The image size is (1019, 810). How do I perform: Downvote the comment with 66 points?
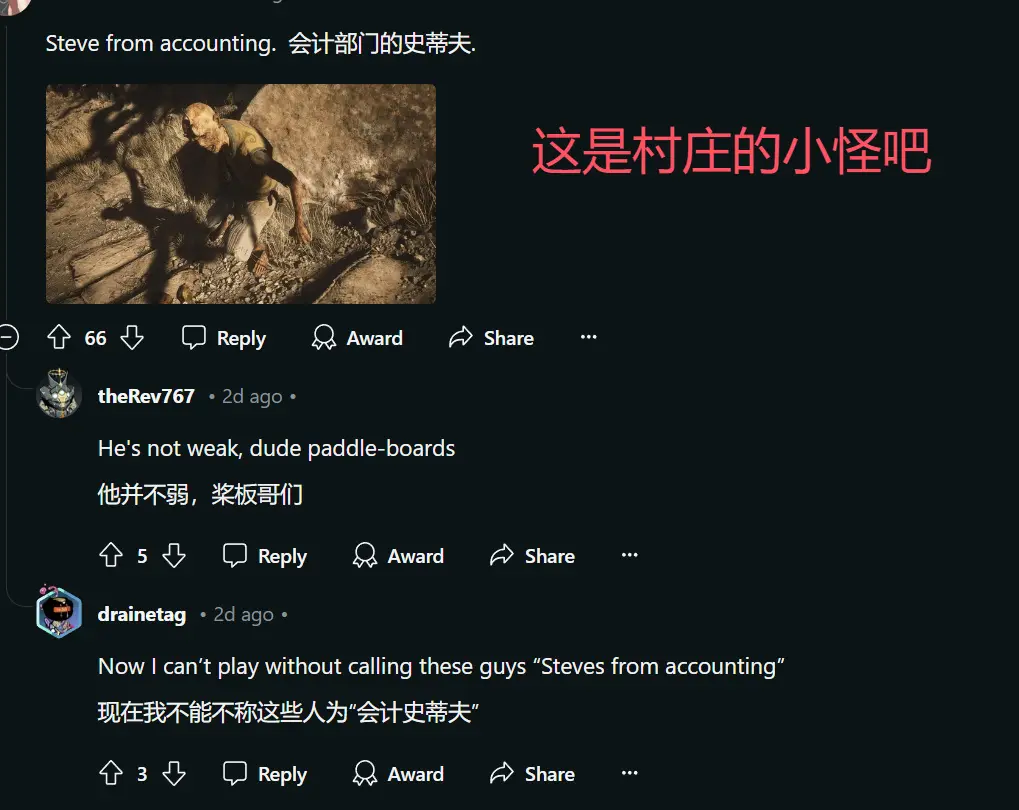tap(132, 337)
